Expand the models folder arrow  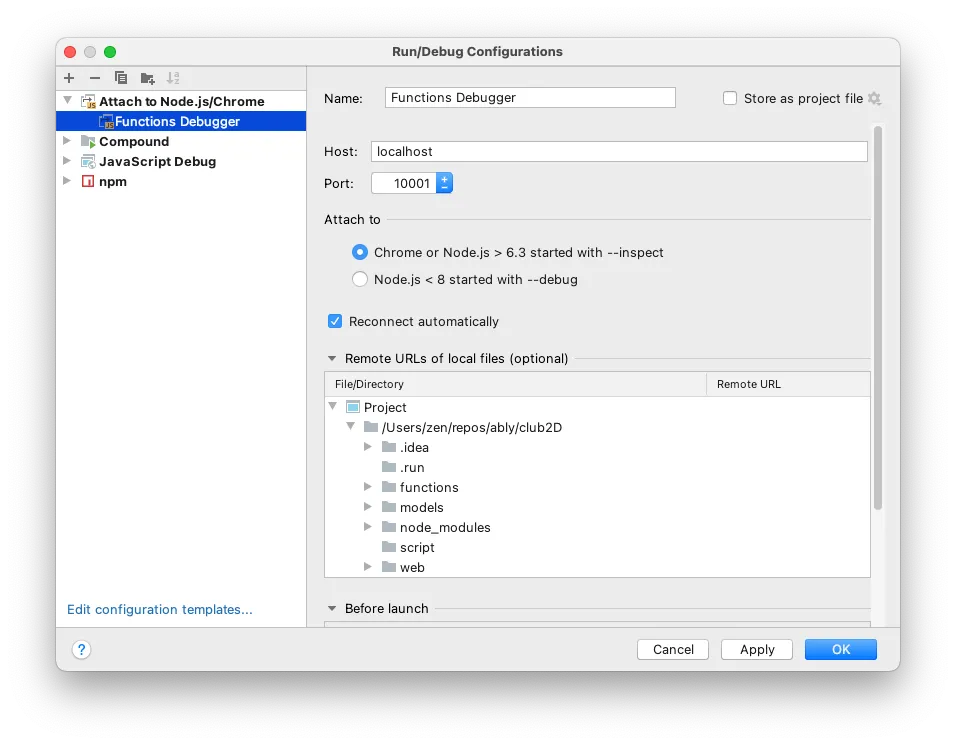(368, 507)
